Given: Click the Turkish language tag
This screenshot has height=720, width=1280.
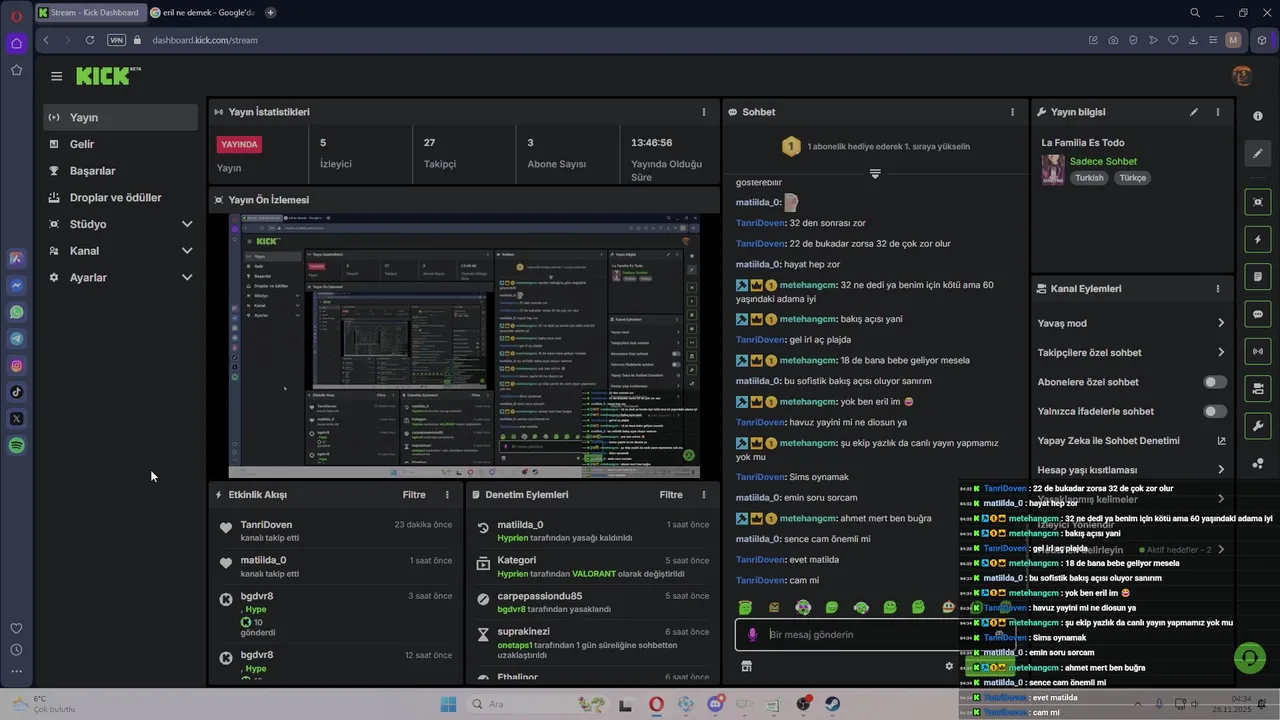Looking at the screenshot, I should click(x=1089, y=178).
